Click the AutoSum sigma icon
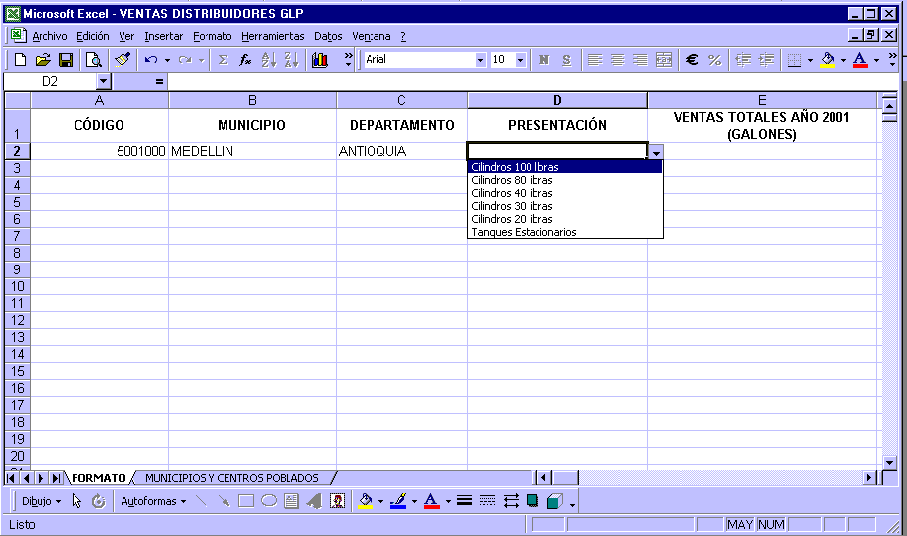 pos(223,60)
